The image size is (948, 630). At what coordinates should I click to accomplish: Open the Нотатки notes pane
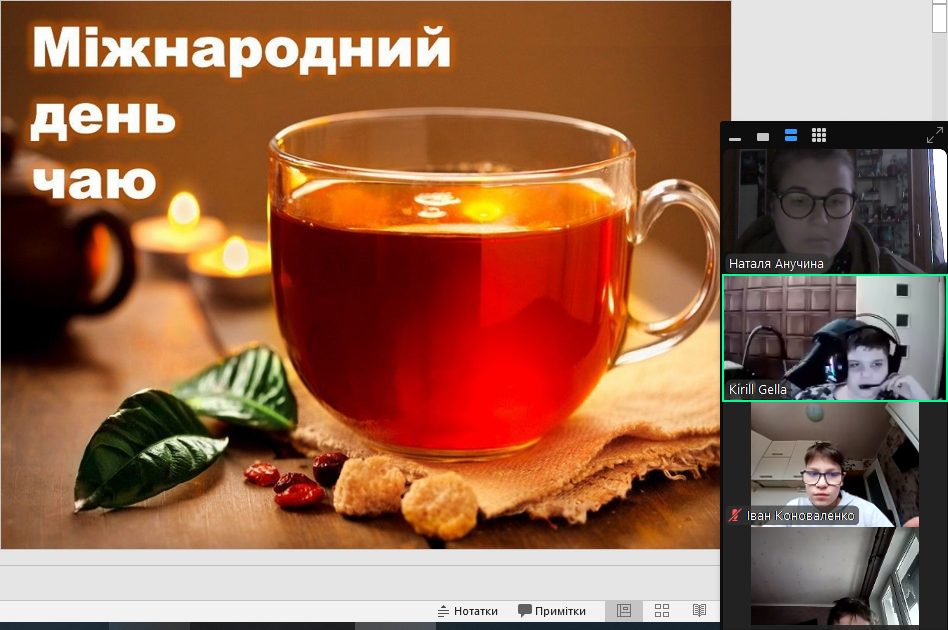pos(467,611)
